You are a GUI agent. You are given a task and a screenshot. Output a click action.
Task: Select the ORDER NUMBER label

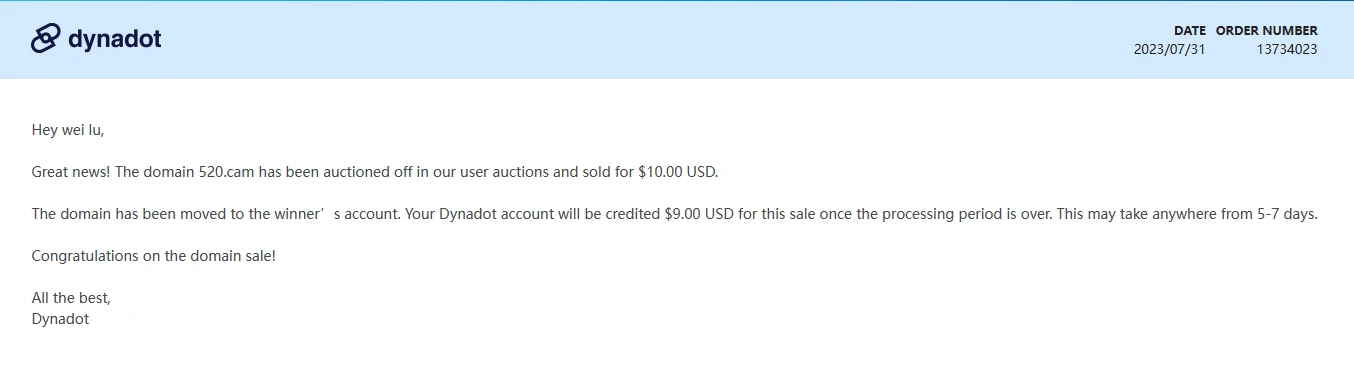[1267, 31]
